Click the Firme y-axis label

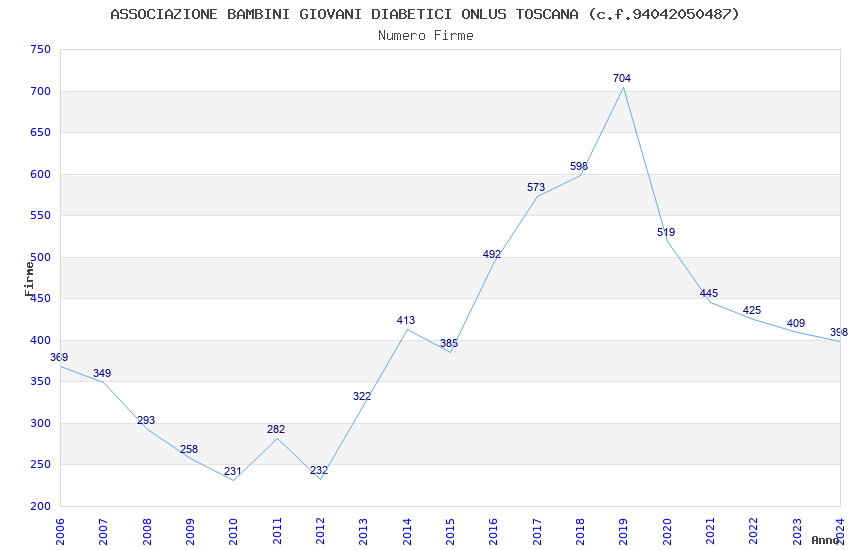coord(29,279)
